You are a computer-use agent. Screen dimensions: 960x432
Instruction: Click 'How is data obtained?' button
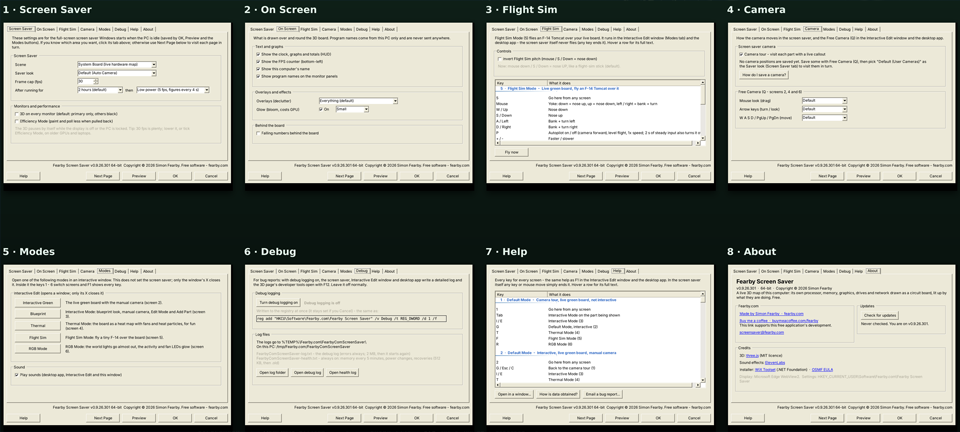click(x=558, y=394)
